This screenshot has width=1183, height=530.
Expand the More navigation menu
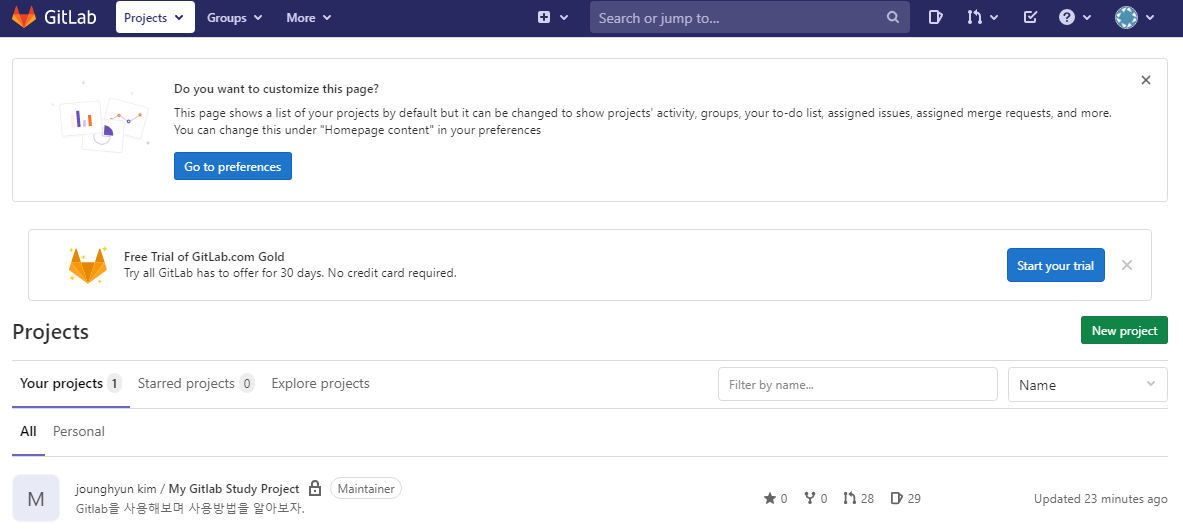click(x=309, y=17)
